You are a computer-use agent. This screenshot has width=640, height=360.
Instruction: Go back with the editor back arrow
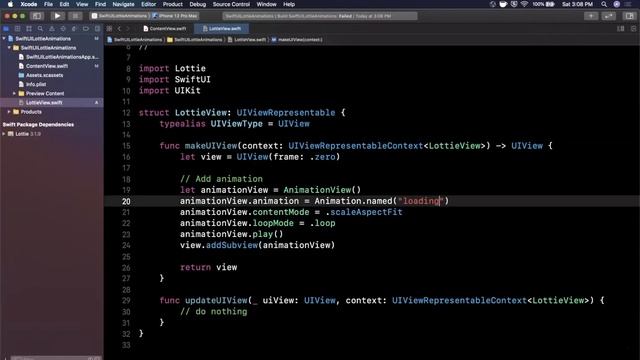point(119,29)
